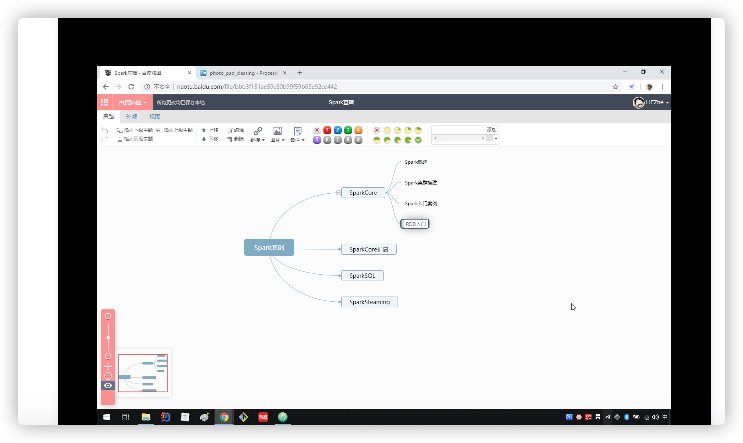Apply the purple priority 5 marker
This screenshot has height=443, width=743.
point(317,140)
